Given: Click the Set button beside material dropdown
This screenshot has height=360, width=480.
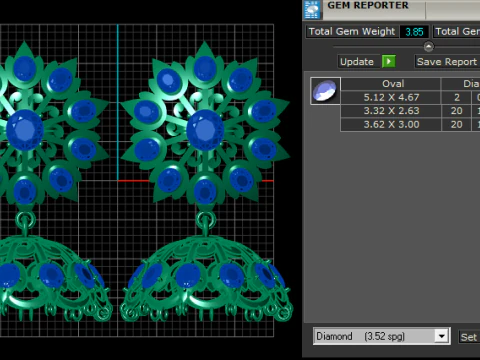Looking at the screenshot, I should click(469, 337).
